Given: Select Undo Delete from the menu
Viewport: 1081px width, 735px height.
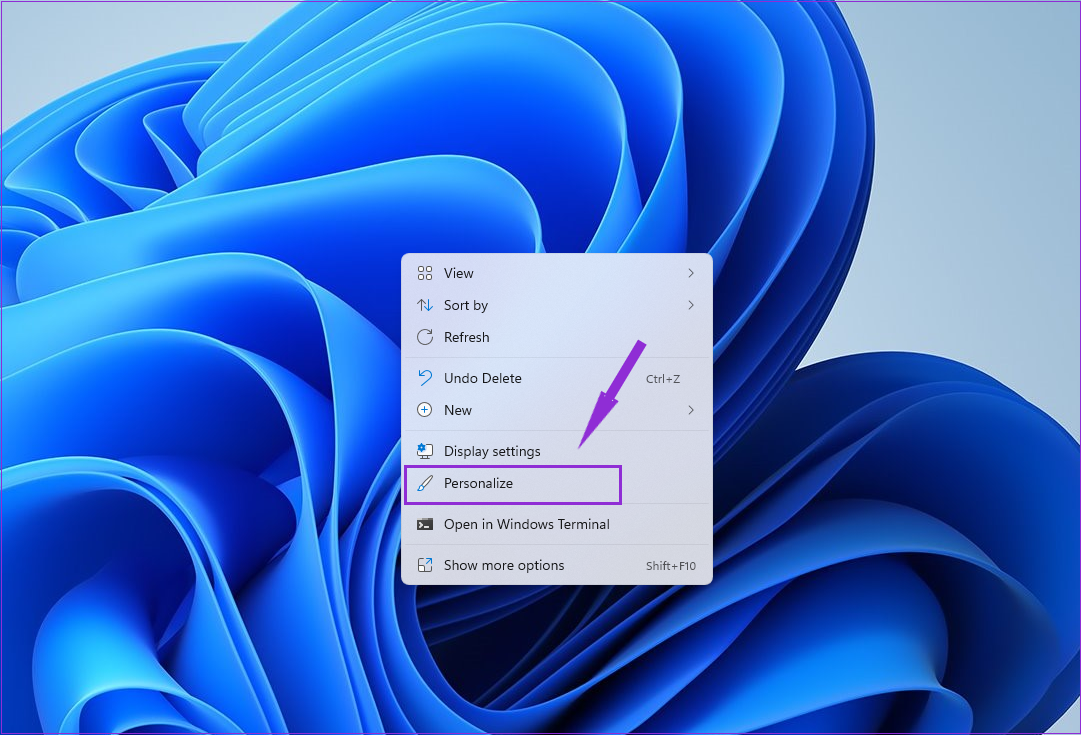Looking at the screenshot, I should [x=483, y=378].
